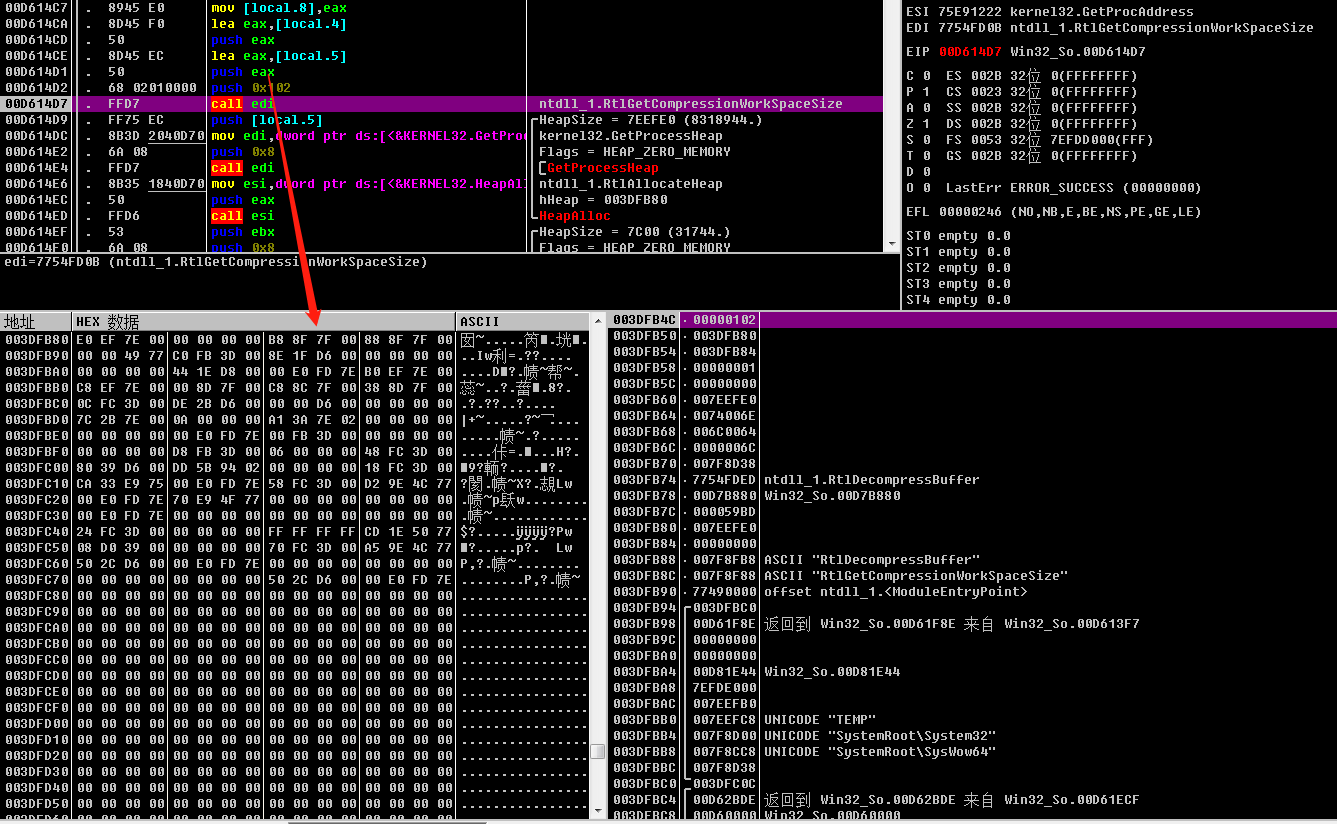Click the info line edi=7754FD0B

point(216,262)
